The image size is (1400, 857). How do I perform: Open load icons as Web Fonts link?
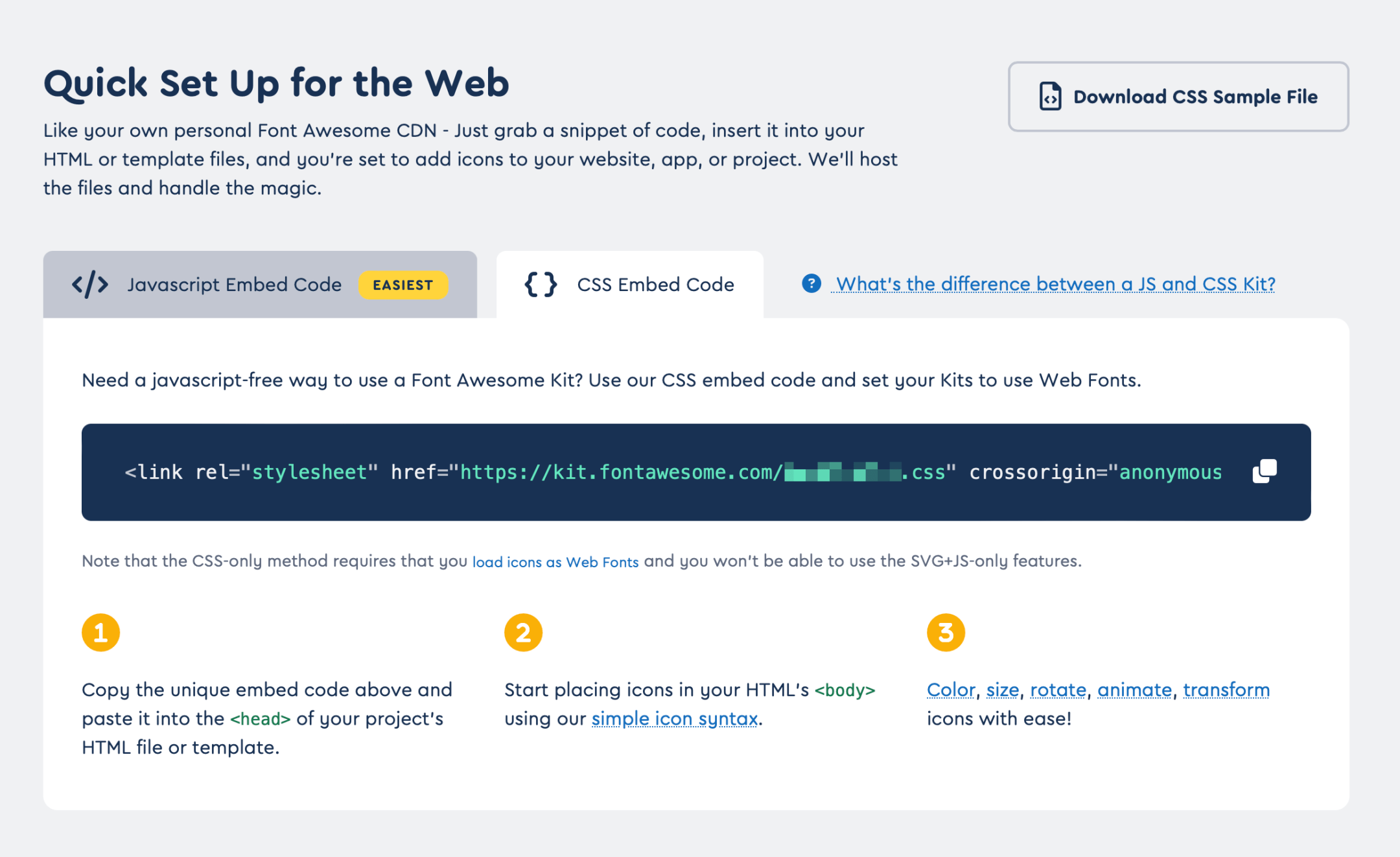(555, 561)
